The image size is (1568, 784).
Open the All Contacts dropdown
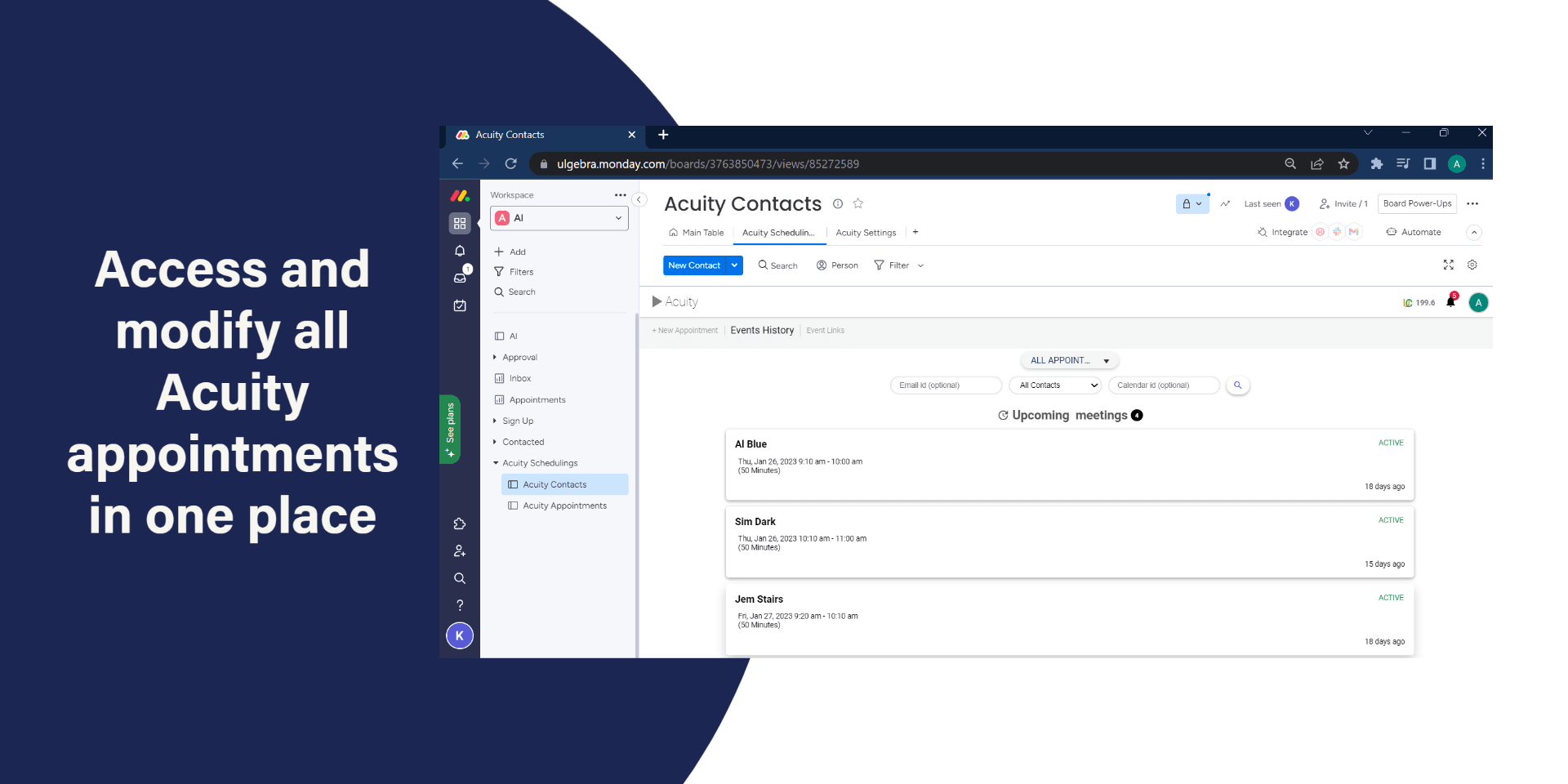point(1055,385)
